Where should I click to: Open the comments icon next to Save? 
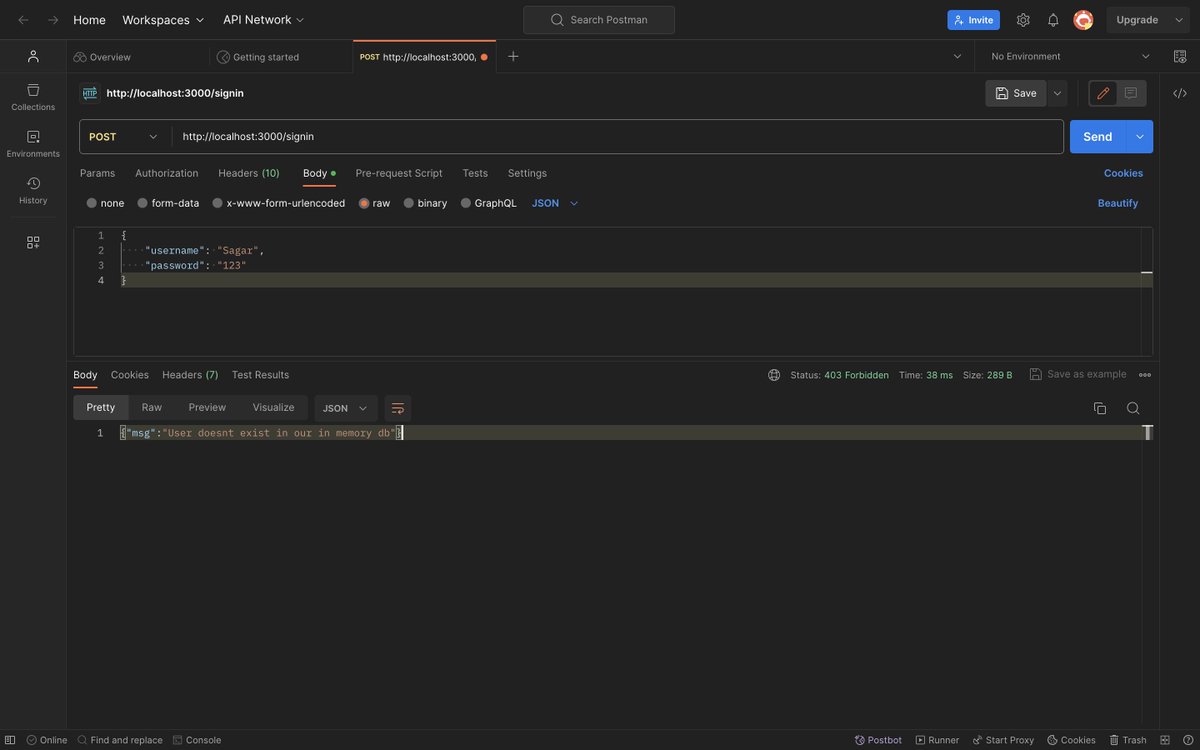coord(1131,93)
